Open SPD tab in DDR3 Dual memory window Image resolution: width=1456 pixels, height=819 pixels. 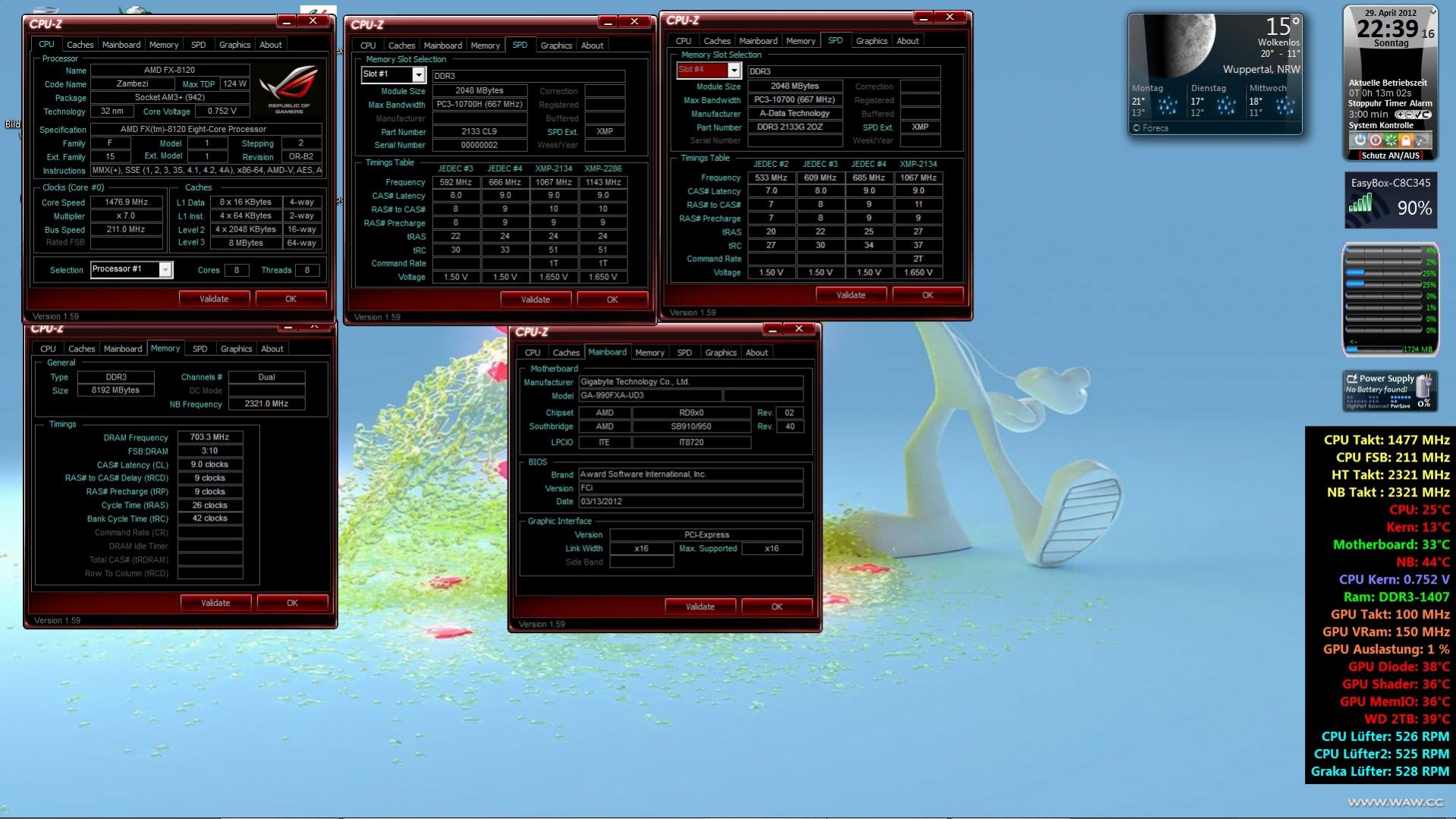click(x=200, y=349)
